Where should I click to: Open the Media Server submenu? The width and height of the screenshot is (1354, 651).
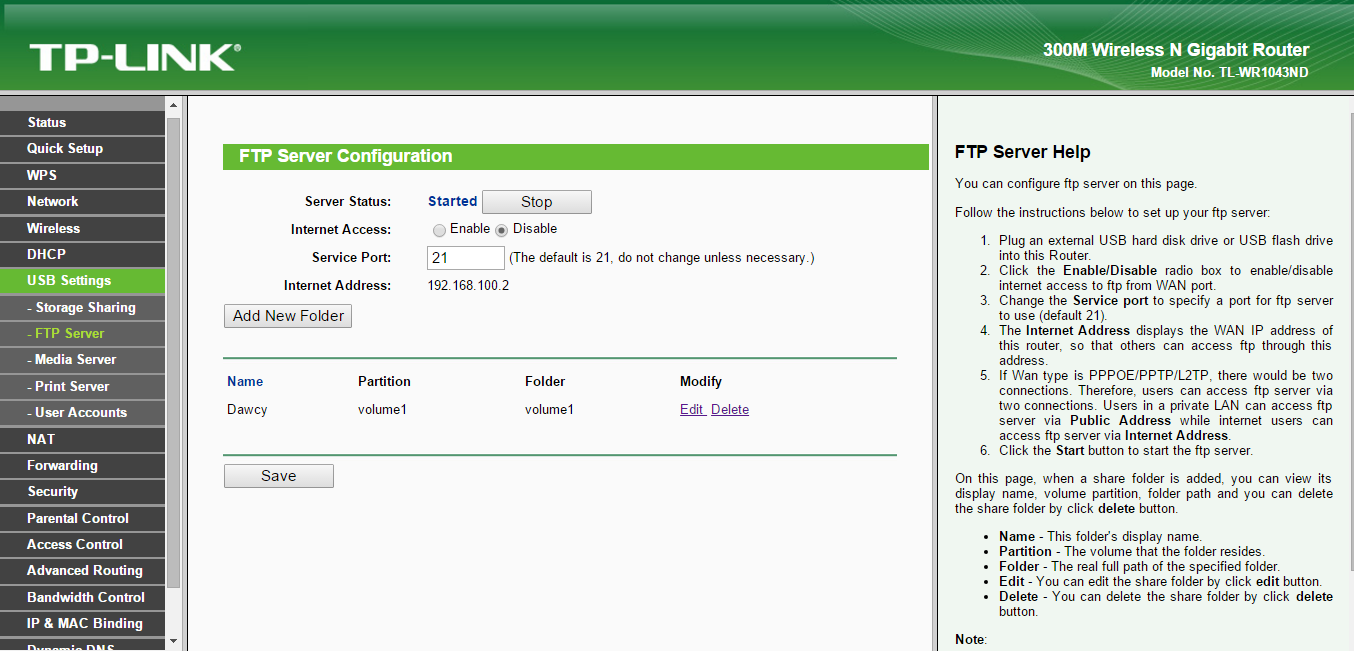coord(75,360)
